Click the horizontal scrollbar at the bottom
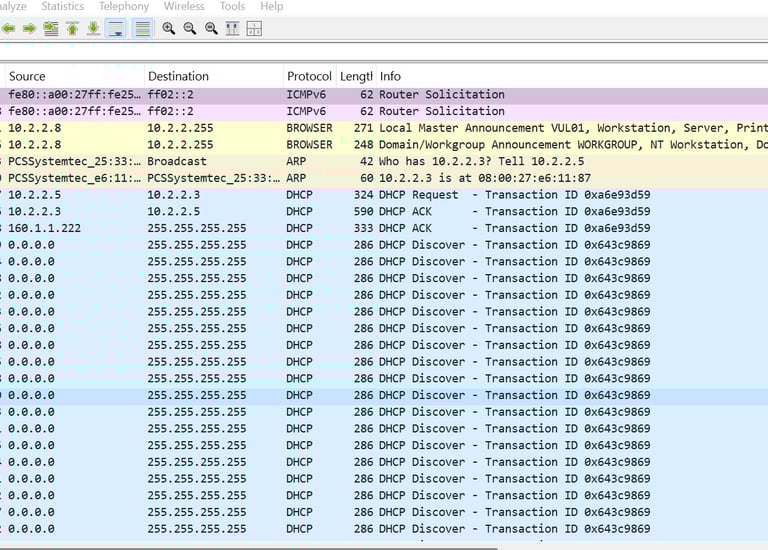 tap(249, 548)
